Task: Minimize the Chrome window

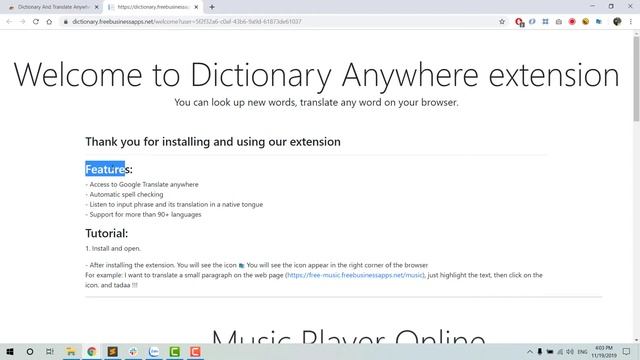Action: point(592,6)
